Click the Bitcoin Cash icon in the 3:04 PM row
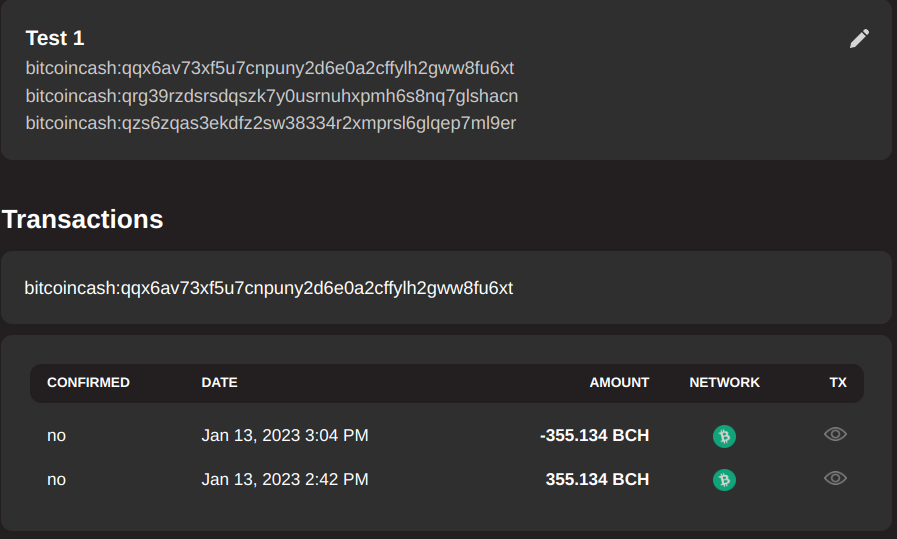The height and width of the screenshot is (539, 897). [724, 436]
